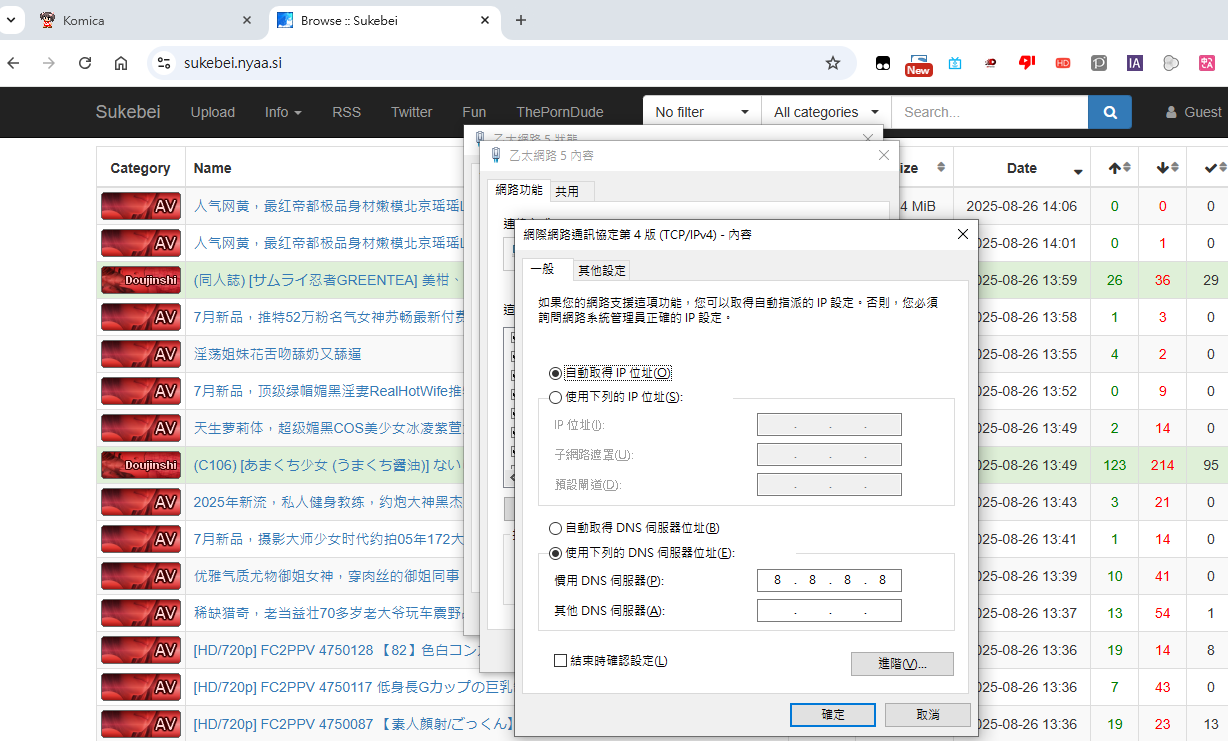Click the tab search arrow in Chrome
Viewport: 1228px width, 741px height.
tap(9, 20)
